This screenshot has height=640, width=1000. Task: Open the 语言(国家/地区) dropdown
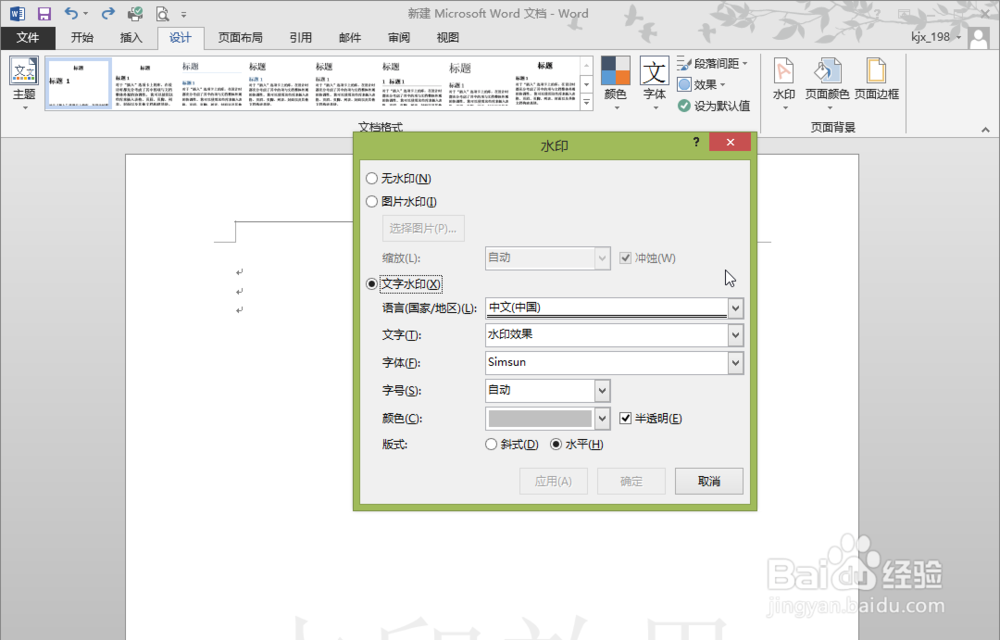click(736, 307)
